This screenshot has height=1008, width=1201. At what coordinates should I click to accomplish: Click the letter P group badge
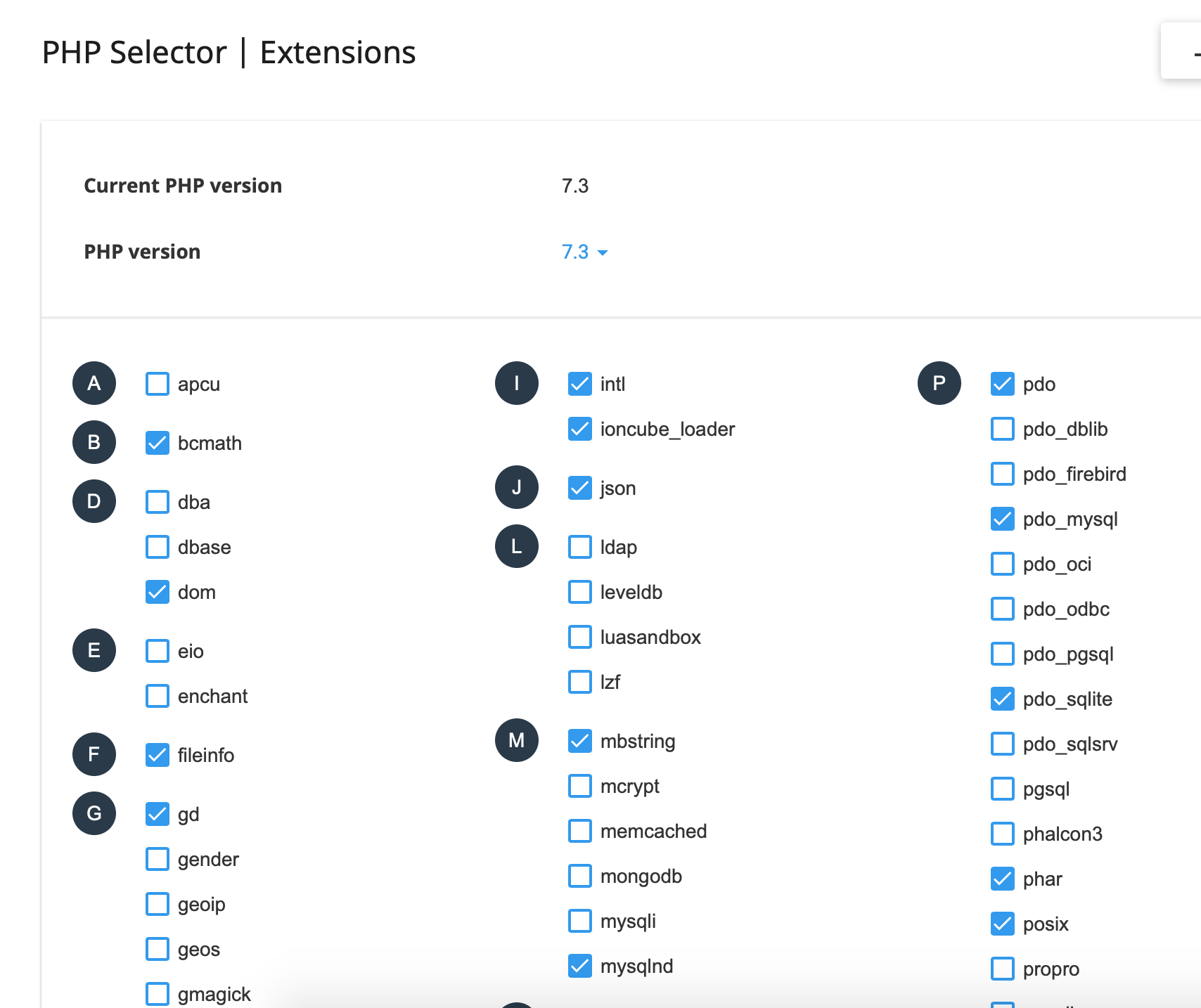[939, 383]
